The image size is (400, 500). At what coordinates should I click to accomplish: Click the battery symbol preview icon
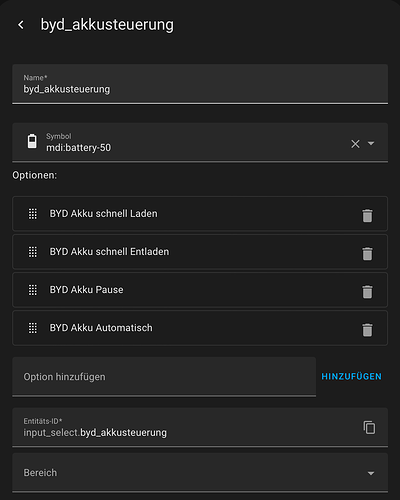click(x=32, y=141)
